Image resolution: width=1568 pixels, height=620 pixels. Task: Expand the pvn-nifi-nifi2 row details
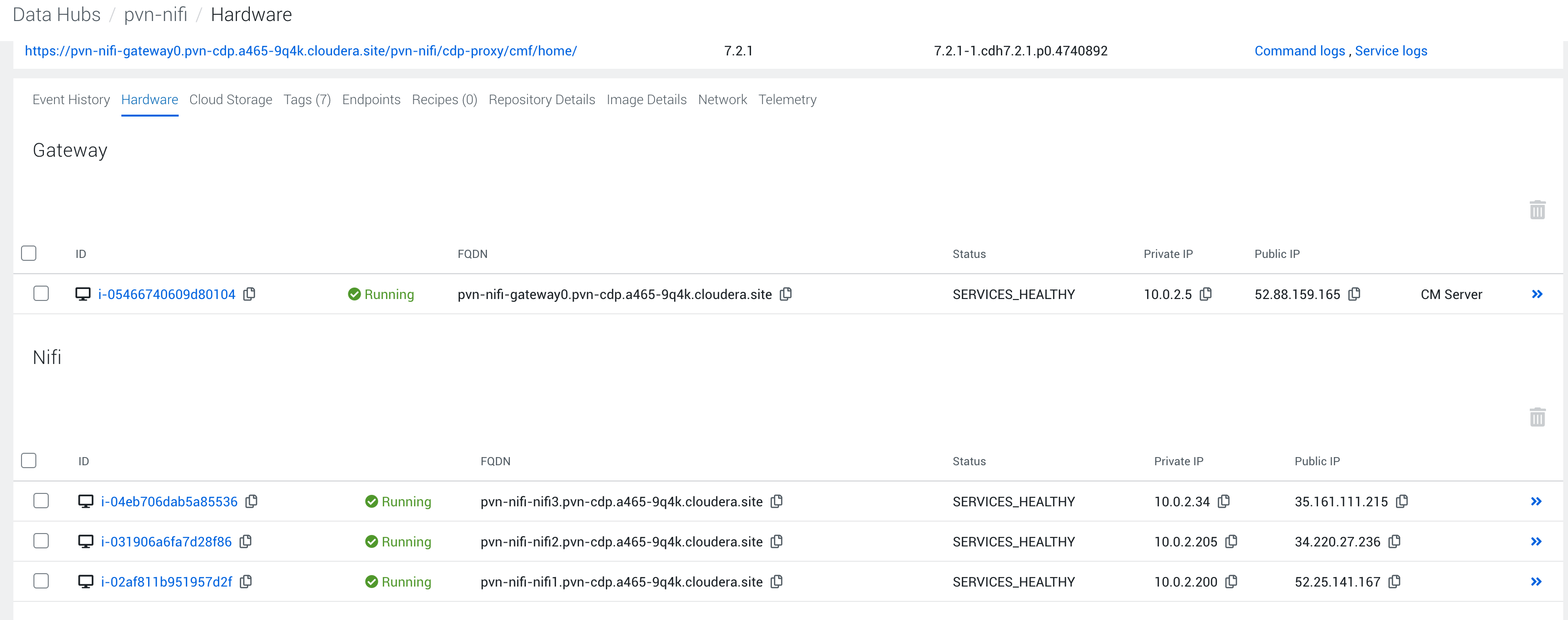click(x=1537, y=541)
